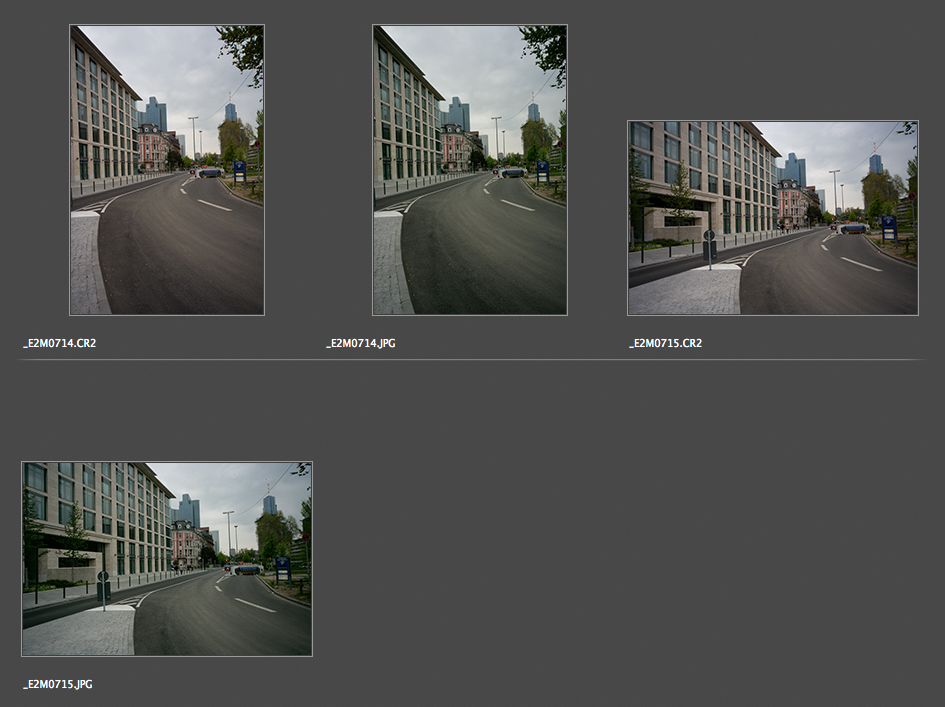Click the _E2M0714.CR2 filename label
This screenshot has width=945, height=707.
[60, 343]
